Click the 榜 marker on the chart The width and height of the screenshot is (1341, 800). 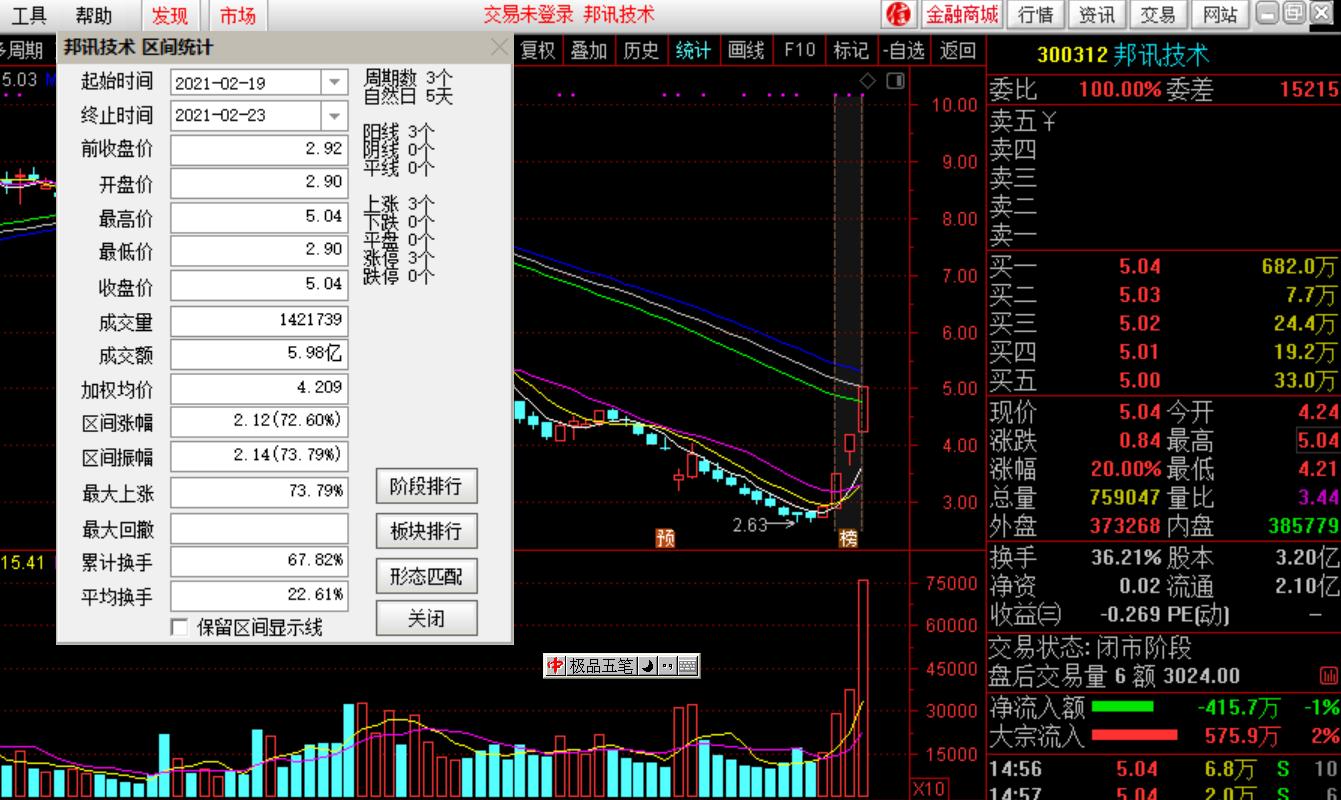848,538
